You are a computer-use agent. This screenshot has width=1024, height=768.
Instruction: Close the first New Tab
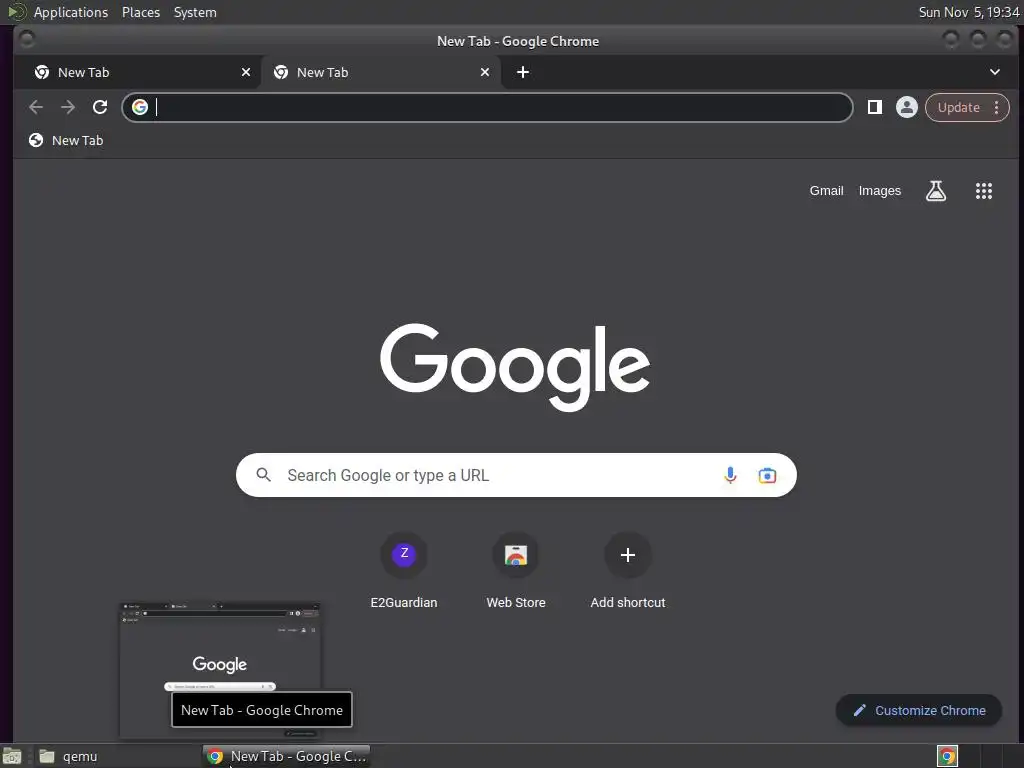pos(246,72)
